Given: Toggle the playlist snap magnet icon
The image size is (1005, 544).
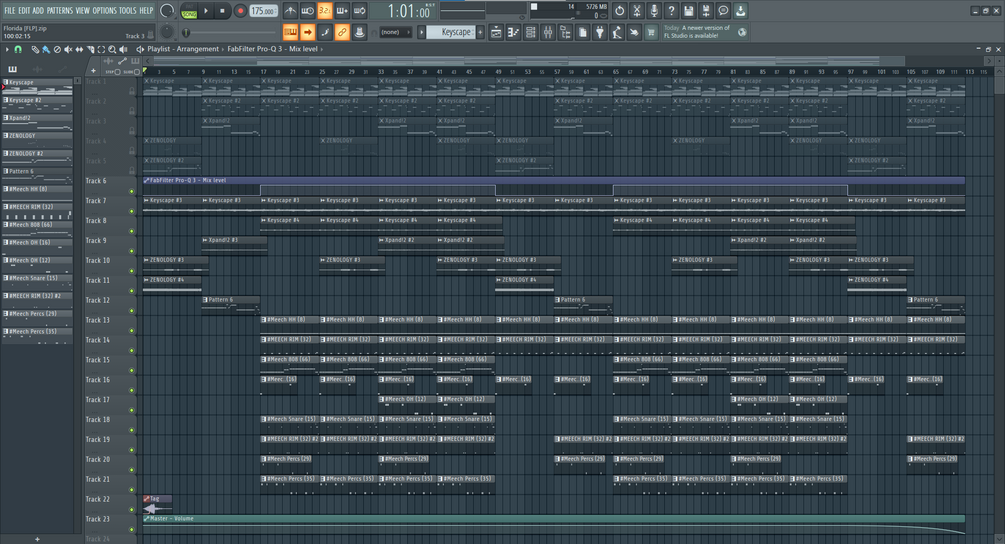Looking at the screenshot, I should (19, 49).
